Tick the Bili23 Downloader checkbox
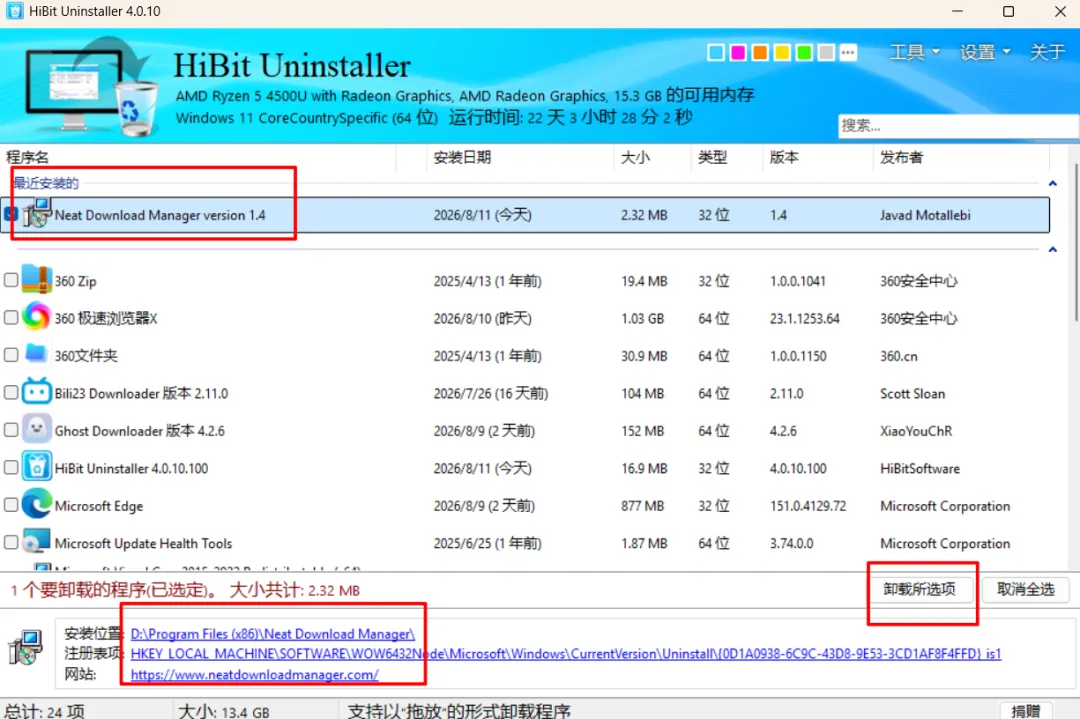The height and width of the screenshot is (719, 1080). (11, 393)
